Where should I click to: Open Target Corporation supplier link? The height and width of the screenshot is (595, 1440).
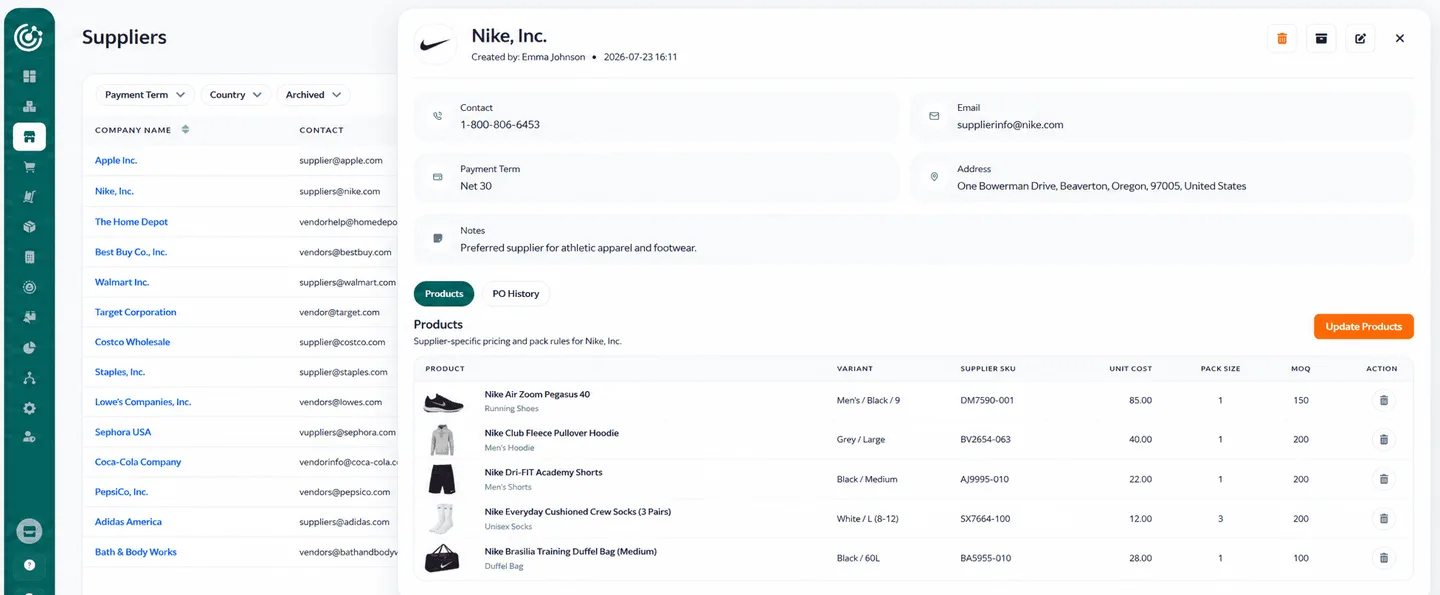pos(135,312)
